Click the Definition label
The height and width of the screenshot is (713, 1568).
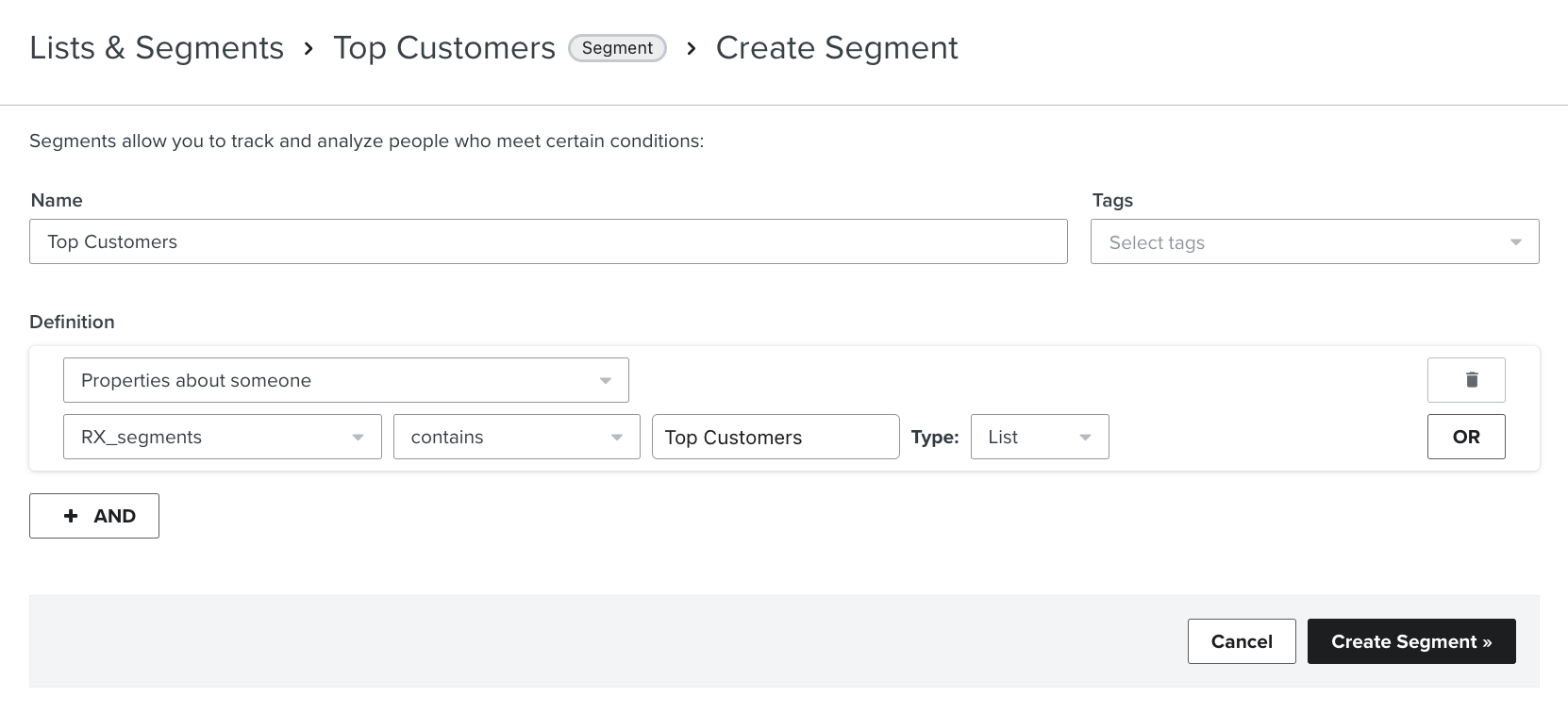pos(72,322)
